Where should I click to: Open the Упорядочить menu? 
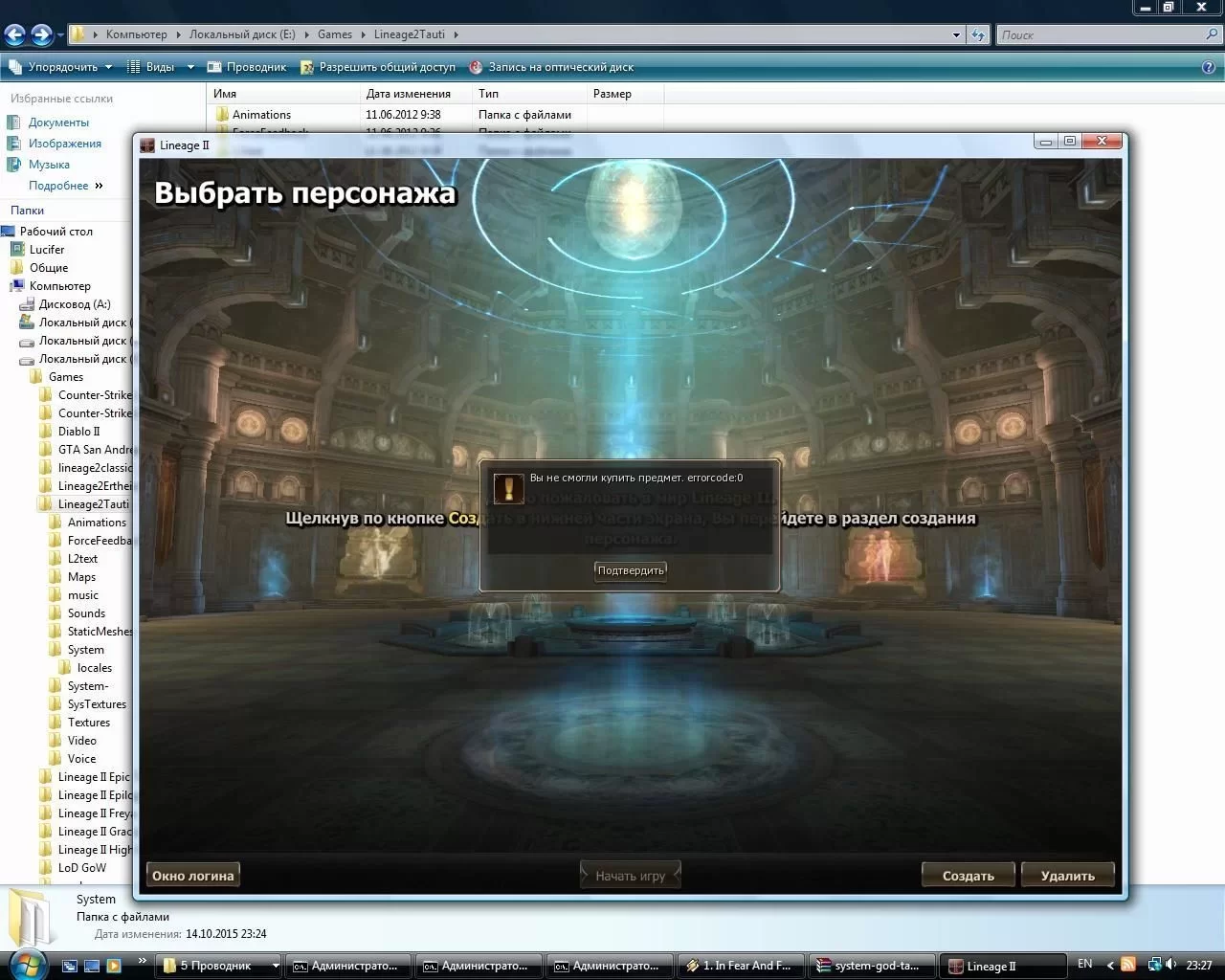tap(60, 67)
